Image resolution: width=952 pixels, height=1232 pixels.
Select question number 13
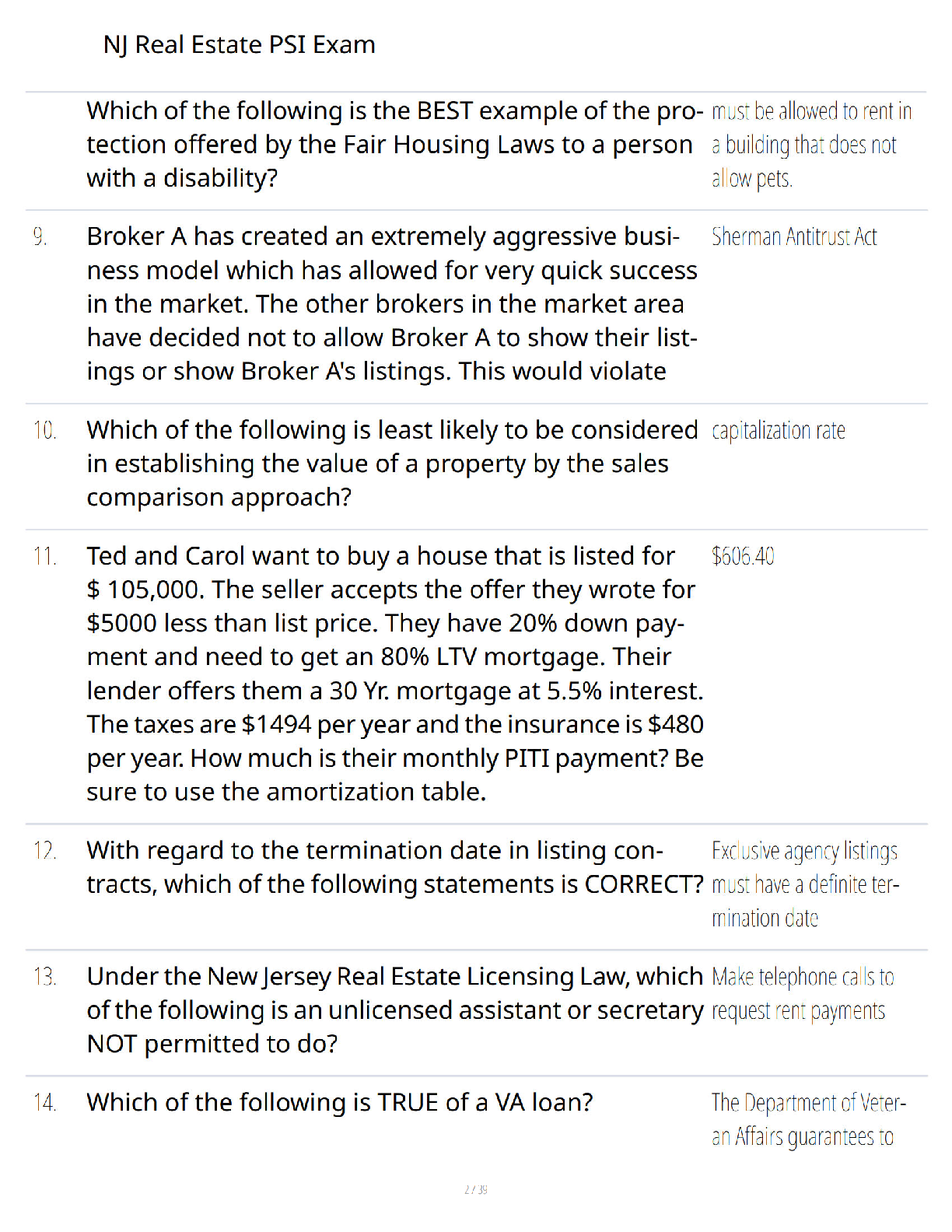(44, 977)
